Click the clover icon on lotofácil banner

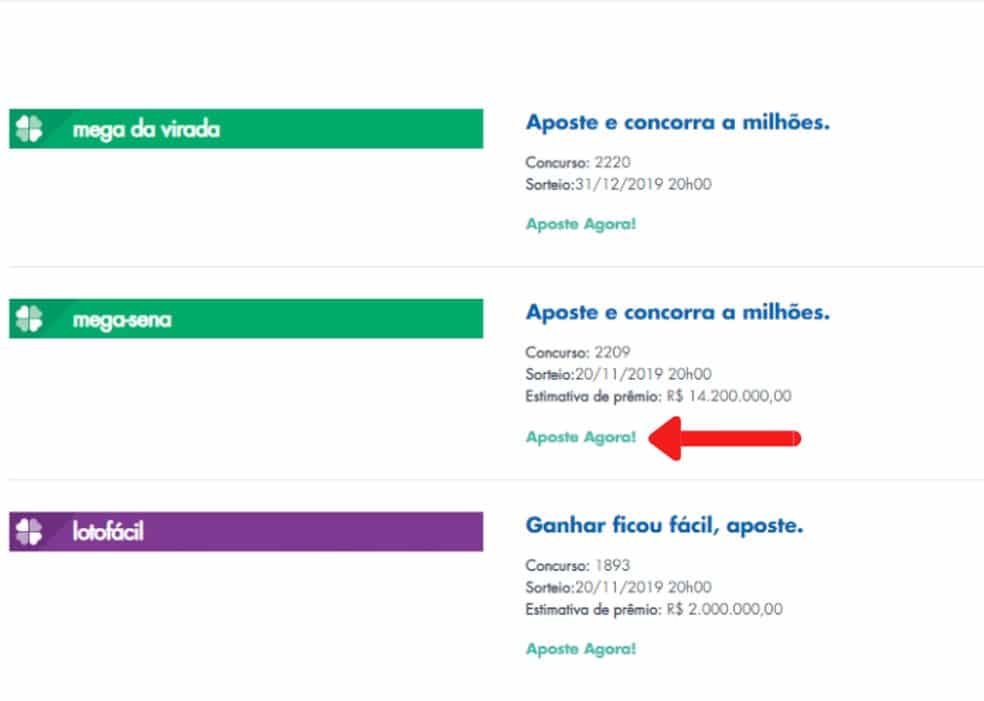click(x=31, y=530)
